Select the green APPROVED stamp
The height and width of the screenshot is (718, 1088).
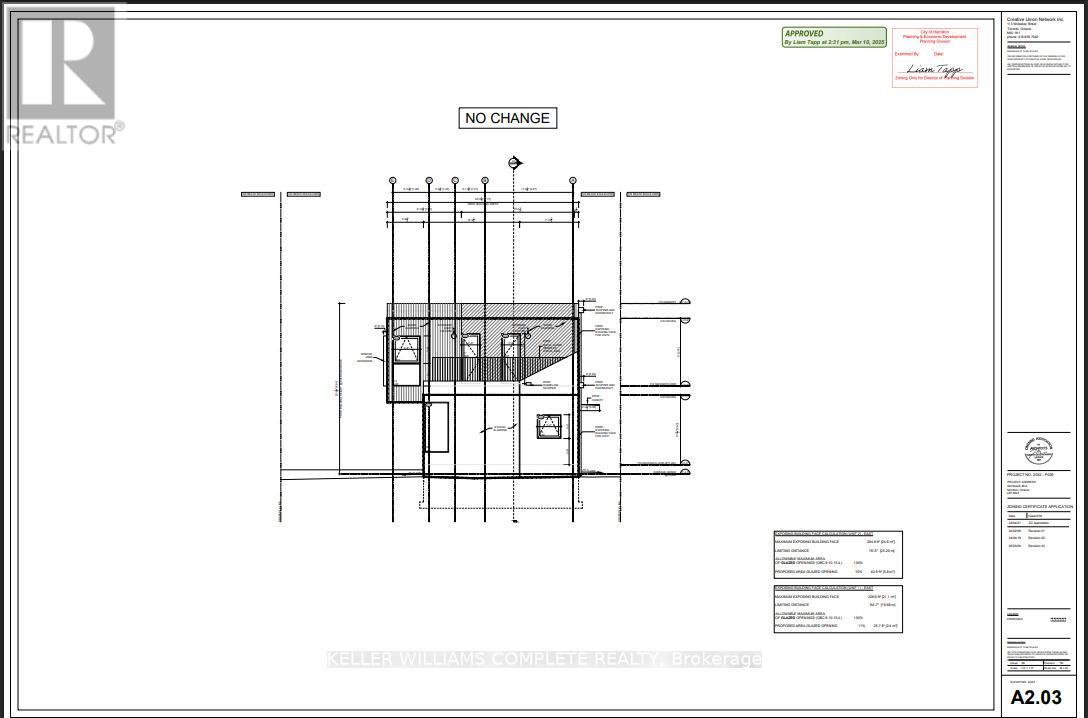pos(833,37)
